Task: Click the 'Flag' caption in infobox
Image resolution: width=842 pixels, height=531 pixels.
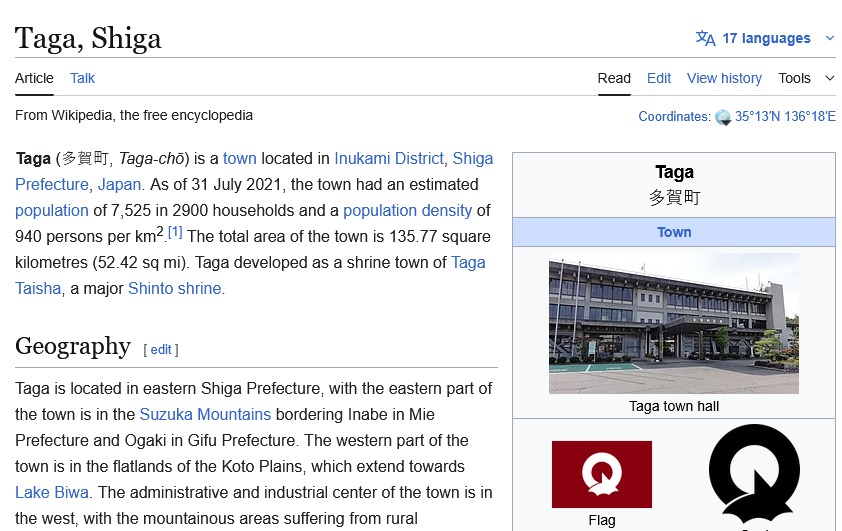Action: pyautogui.click(x=601, y=520)
